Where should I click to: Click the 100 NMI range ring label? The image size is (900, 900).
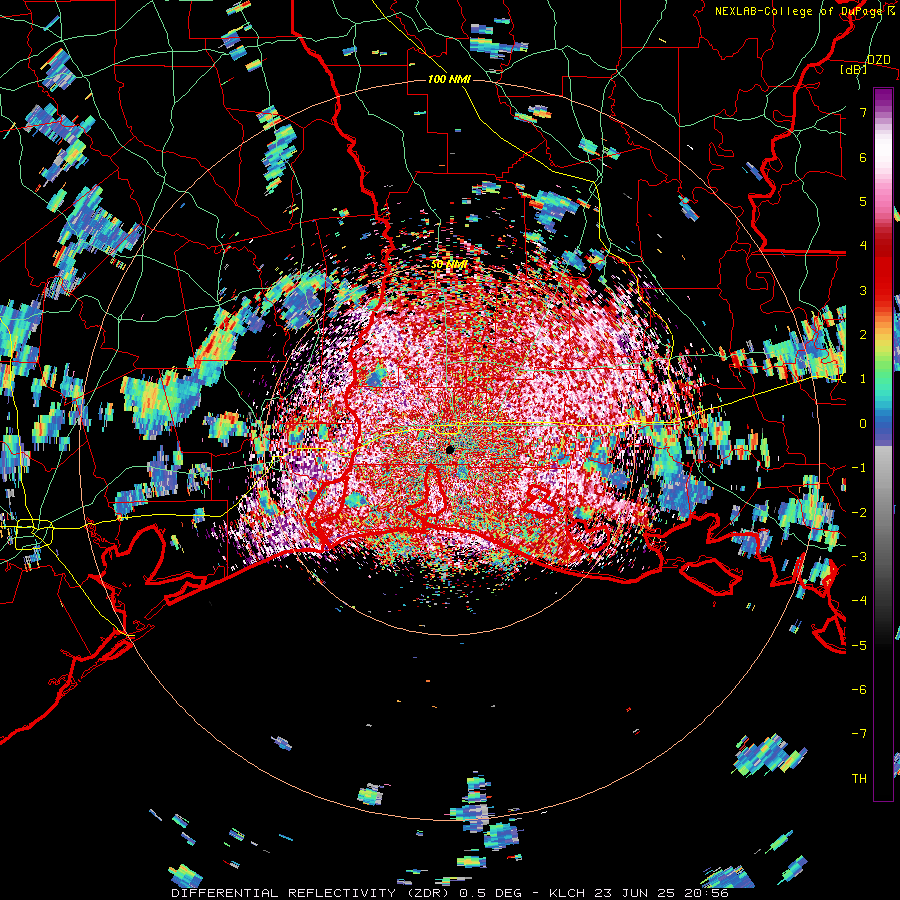pyautogui.click(x=449, y=79)
